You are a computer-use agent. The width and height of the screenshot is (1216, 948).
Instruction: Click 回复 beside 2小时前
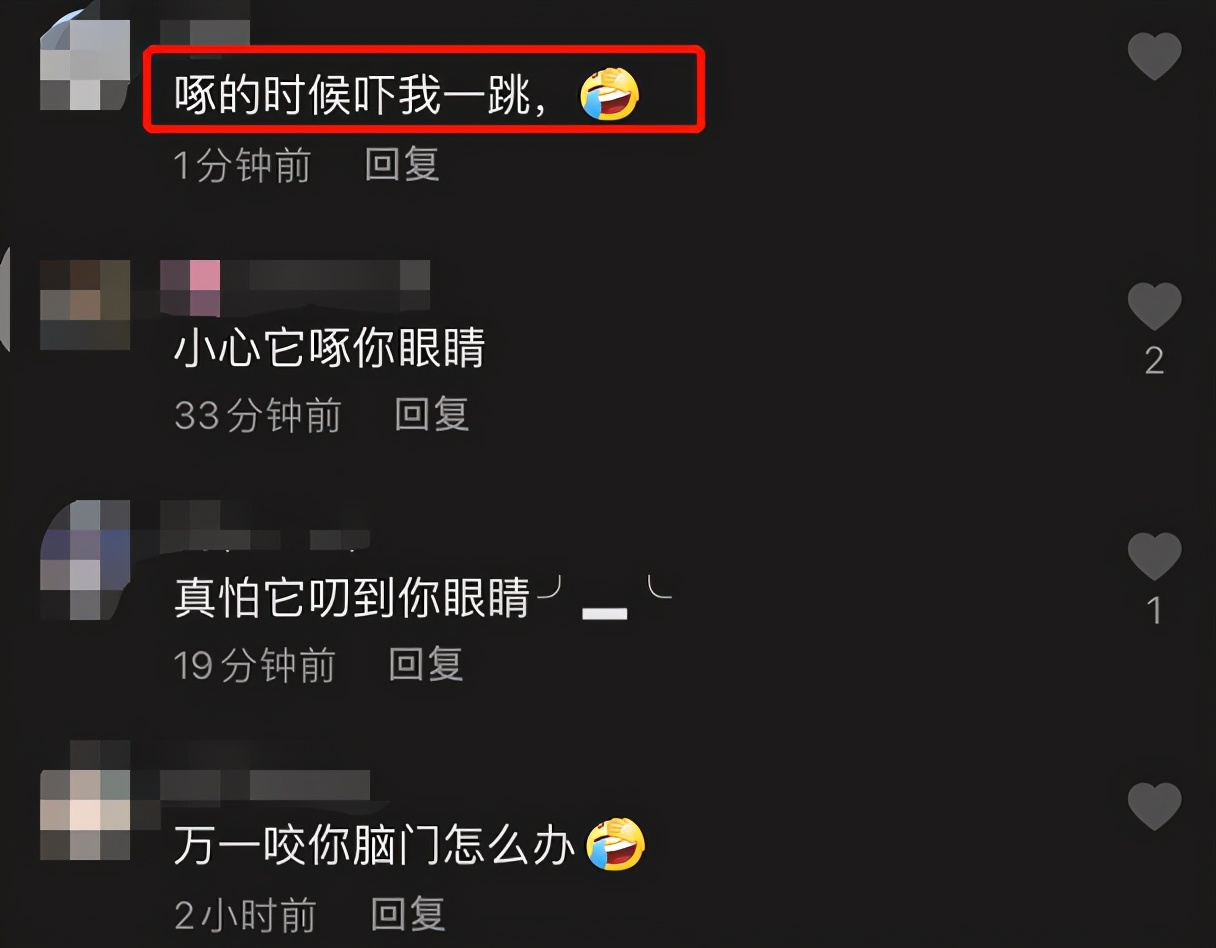[408, 915]
